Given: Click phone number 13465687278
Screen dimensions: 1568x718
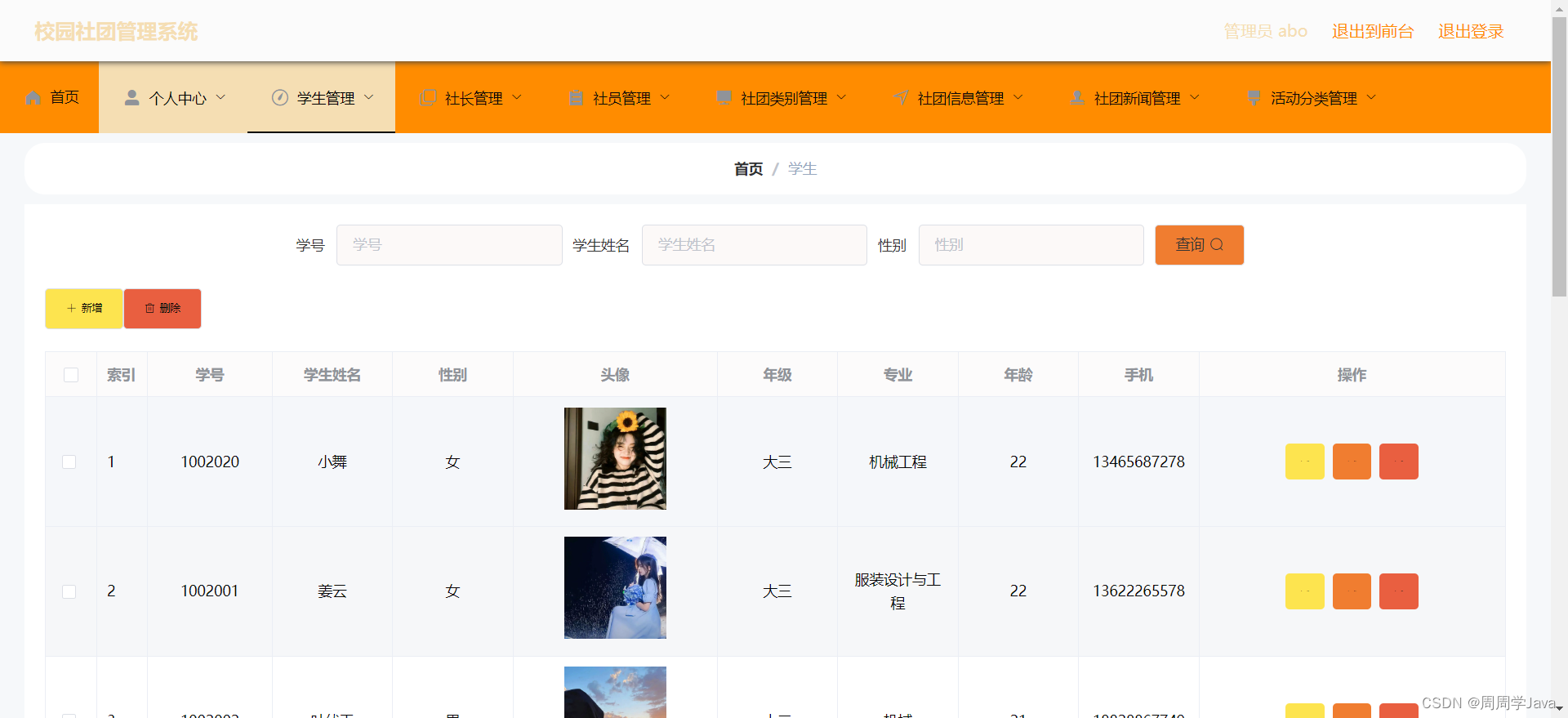Looking at the screenshot, I should point(1138,462).
